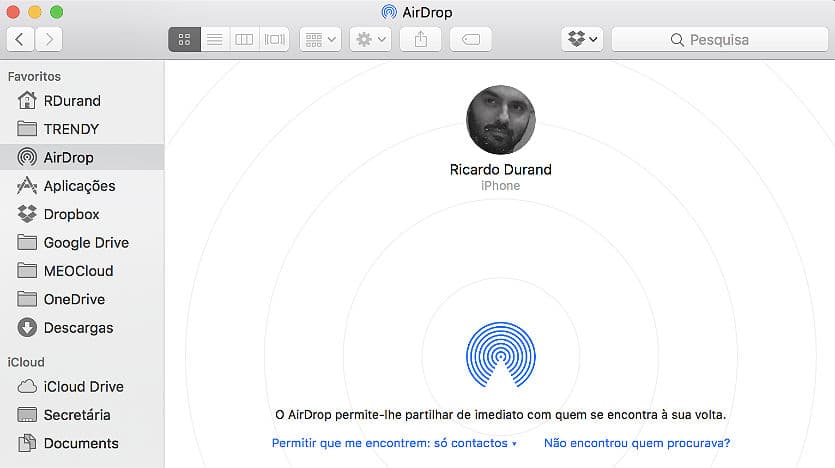
Task: Click the iCloud section header
Action: 26,362
